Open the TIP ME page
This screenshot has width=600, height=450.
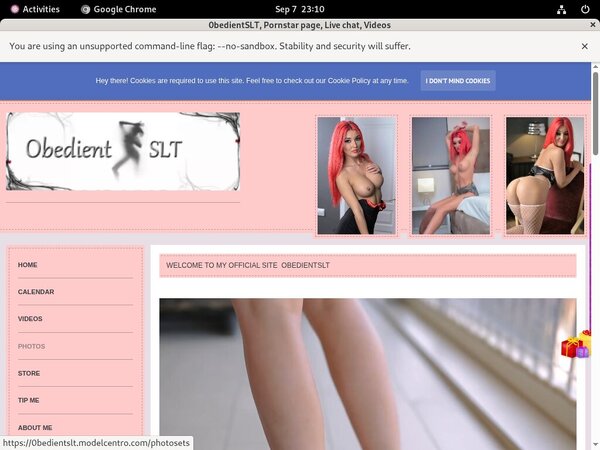pos(29,400)
